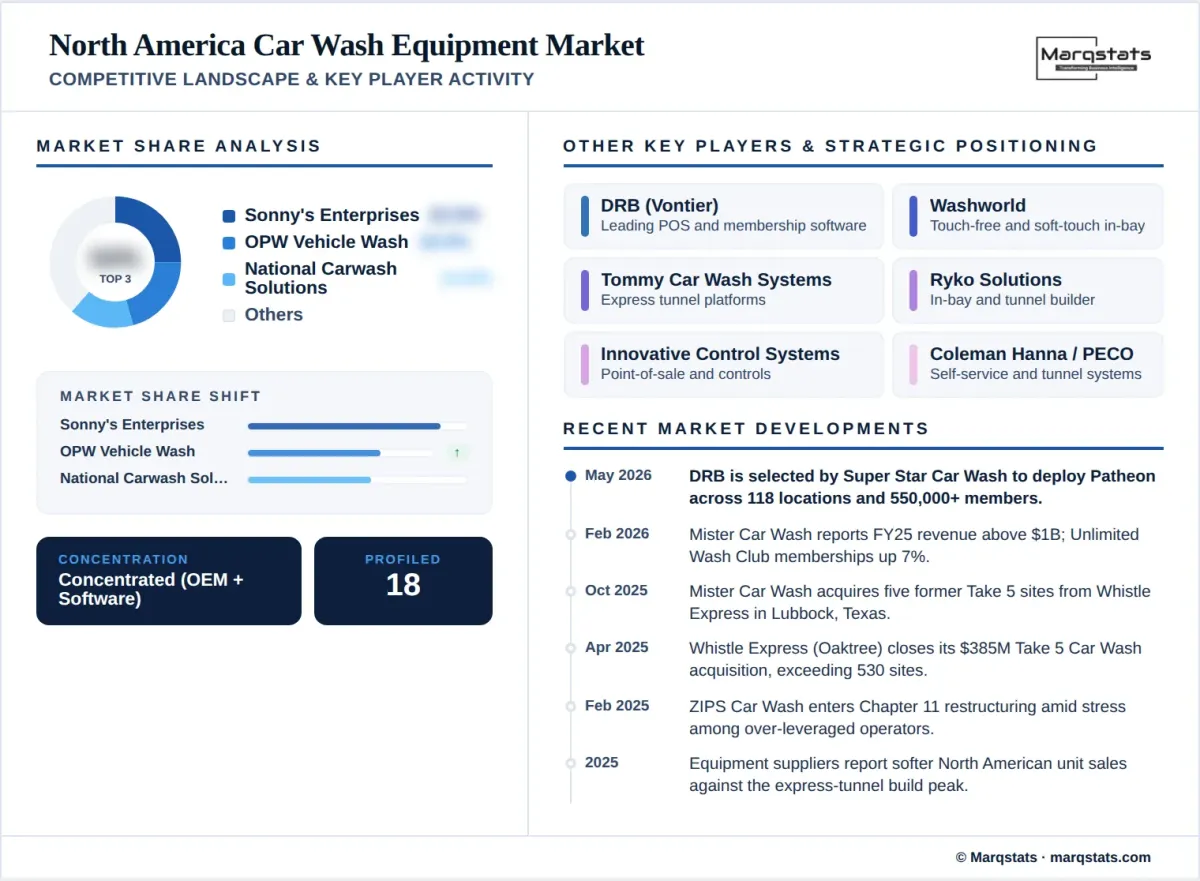The image size is (1200, 881).
Task: Click the green up arrow beside OPW bar
Action: (457, 453)
